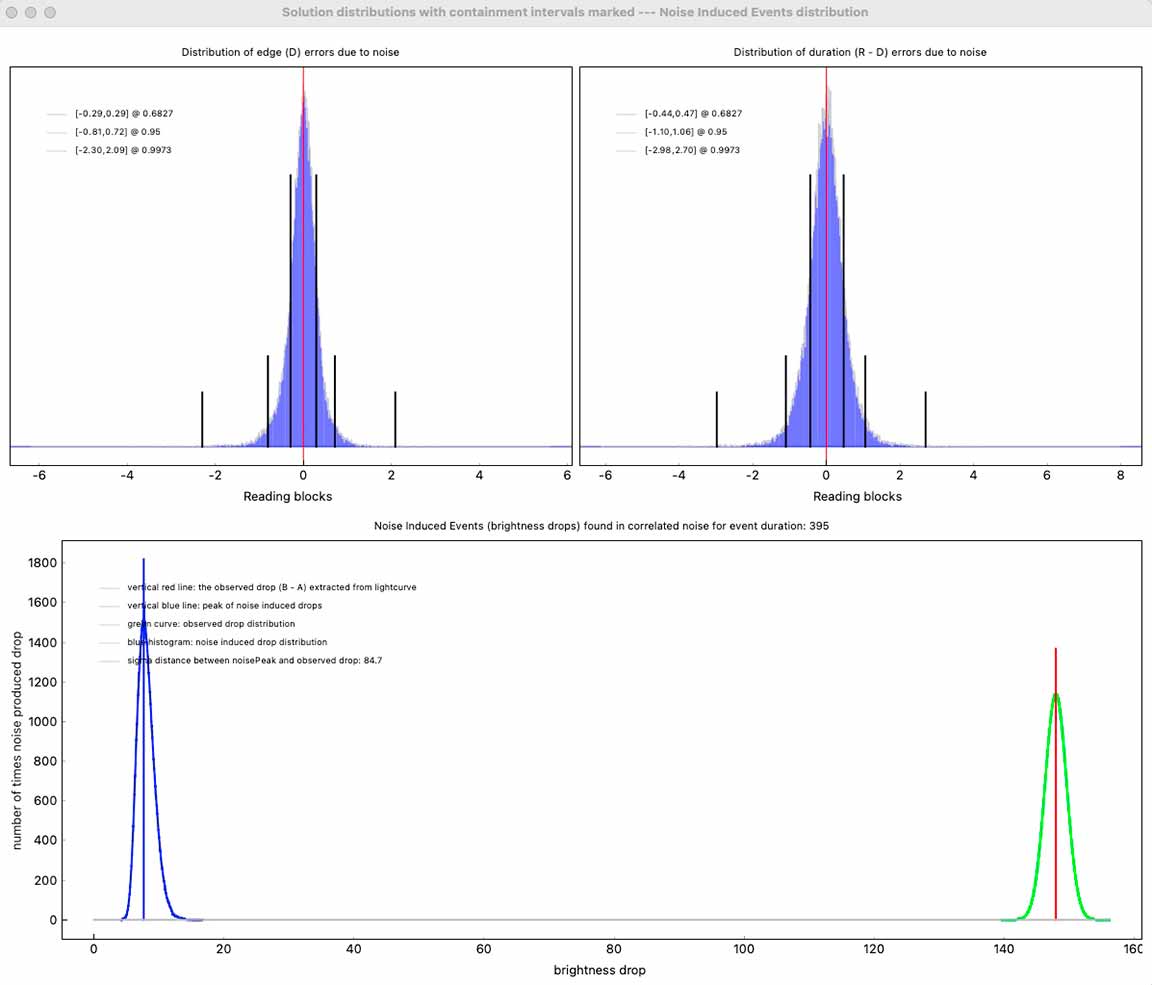Click the 'Distribution of edge (D) errors' plot title
The width and height of the screenshot is (1152, 985).
click(290, 52)
